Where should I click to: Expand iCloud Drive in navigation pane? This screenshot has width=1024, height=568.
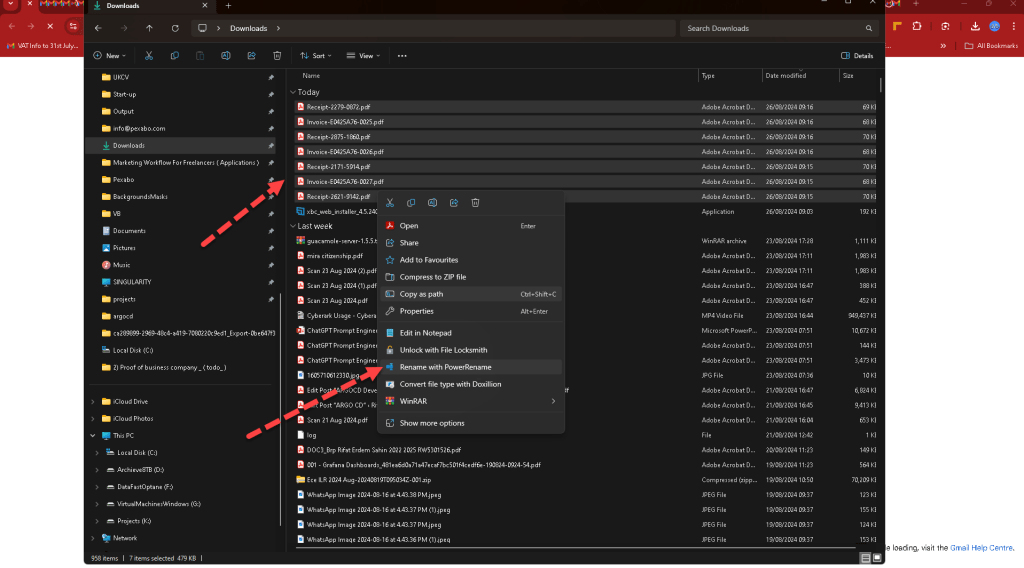(93, 402)
